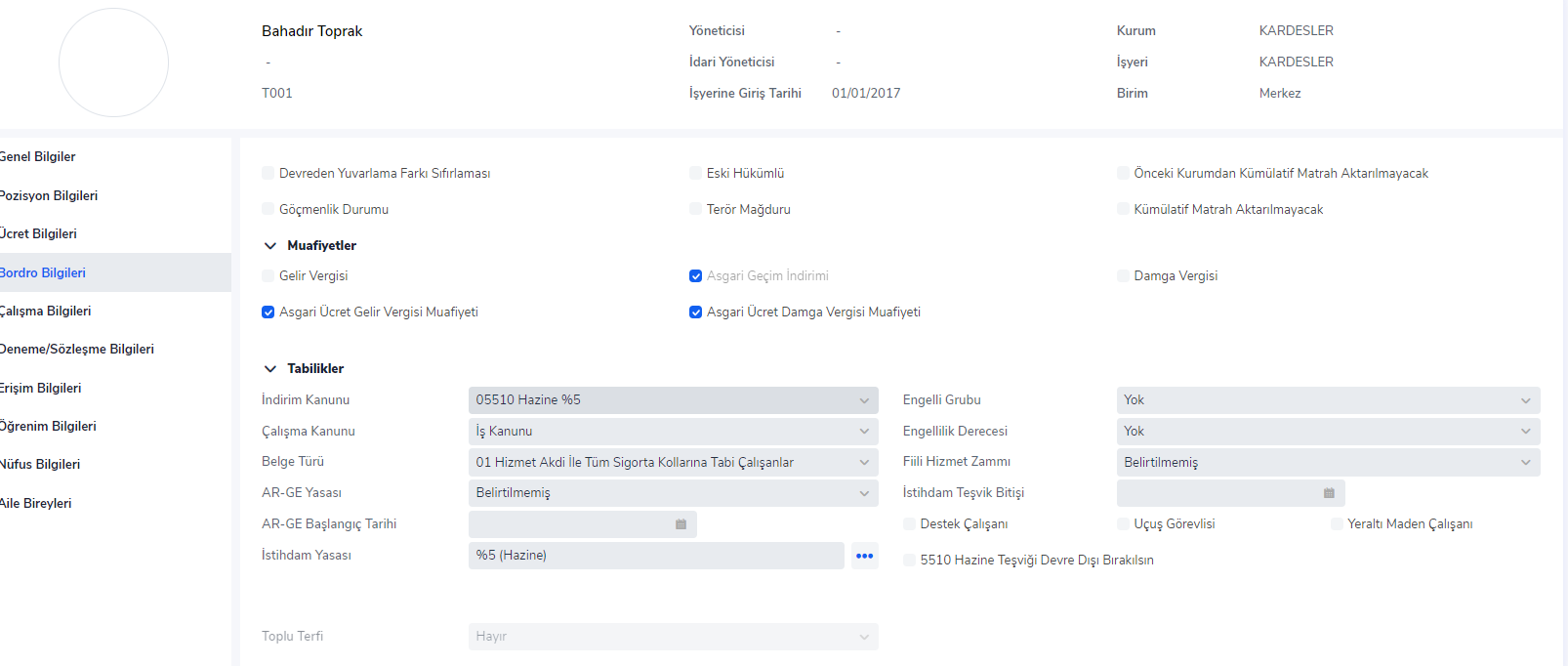
Task: Open the Çalışma Kanunu dropdown
Action: click(673, 432)
